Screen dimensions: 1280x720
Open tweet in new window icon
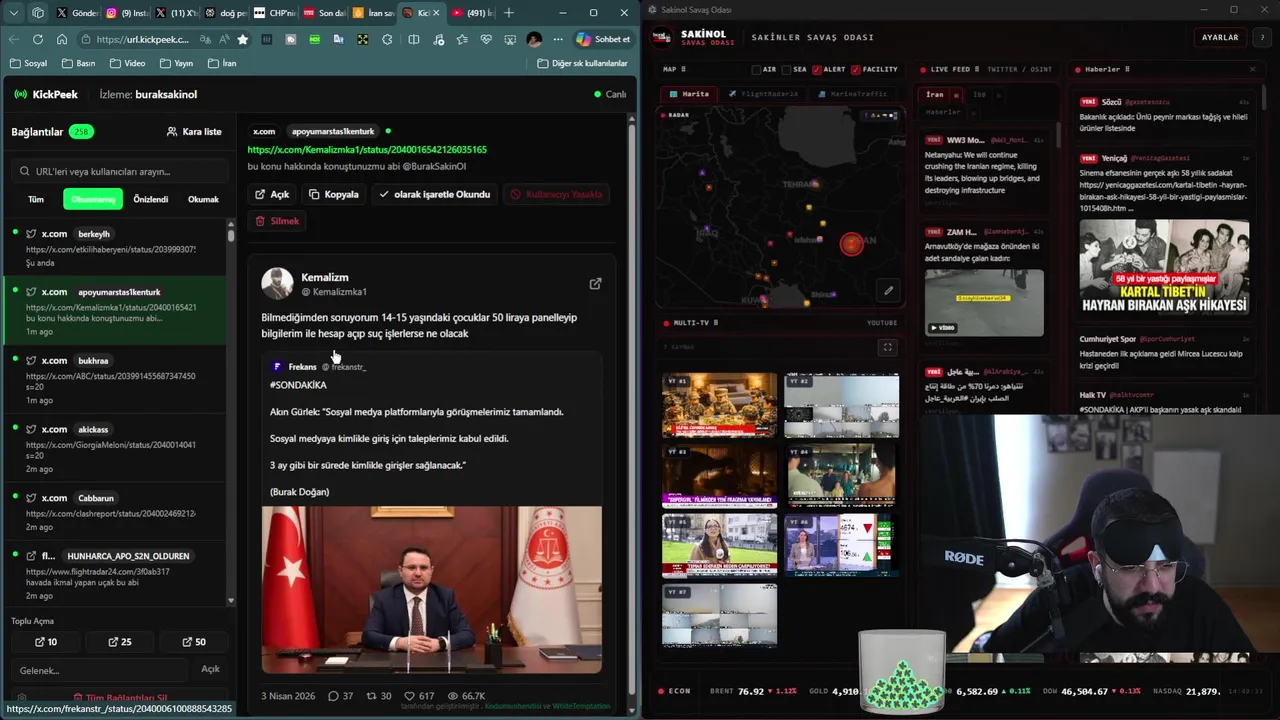point(595,284)
